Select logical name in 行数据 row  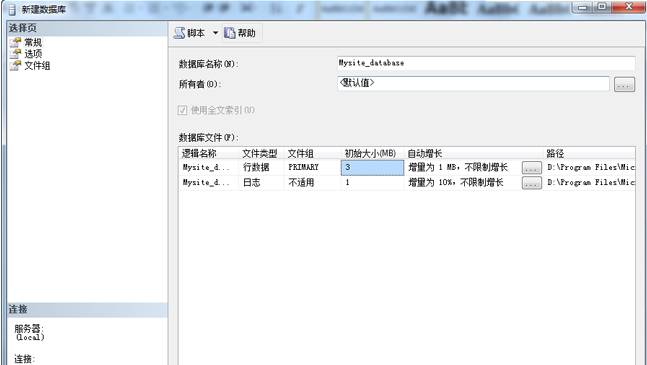[x=209, y=167]
